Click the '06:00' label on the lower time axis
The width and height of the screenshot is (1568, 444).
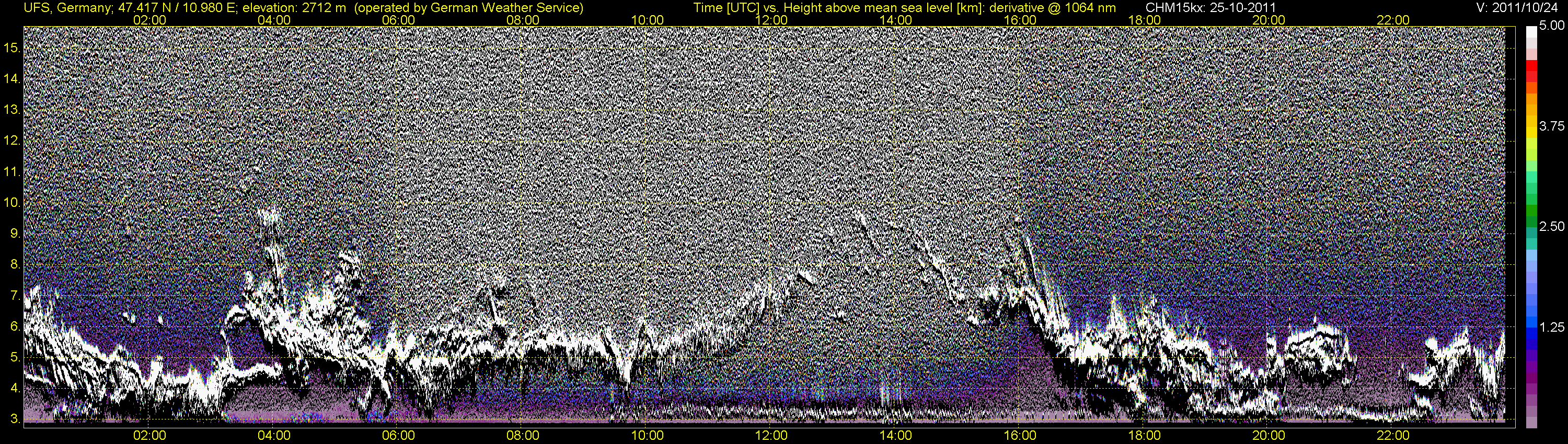click(x=398, y=436)
